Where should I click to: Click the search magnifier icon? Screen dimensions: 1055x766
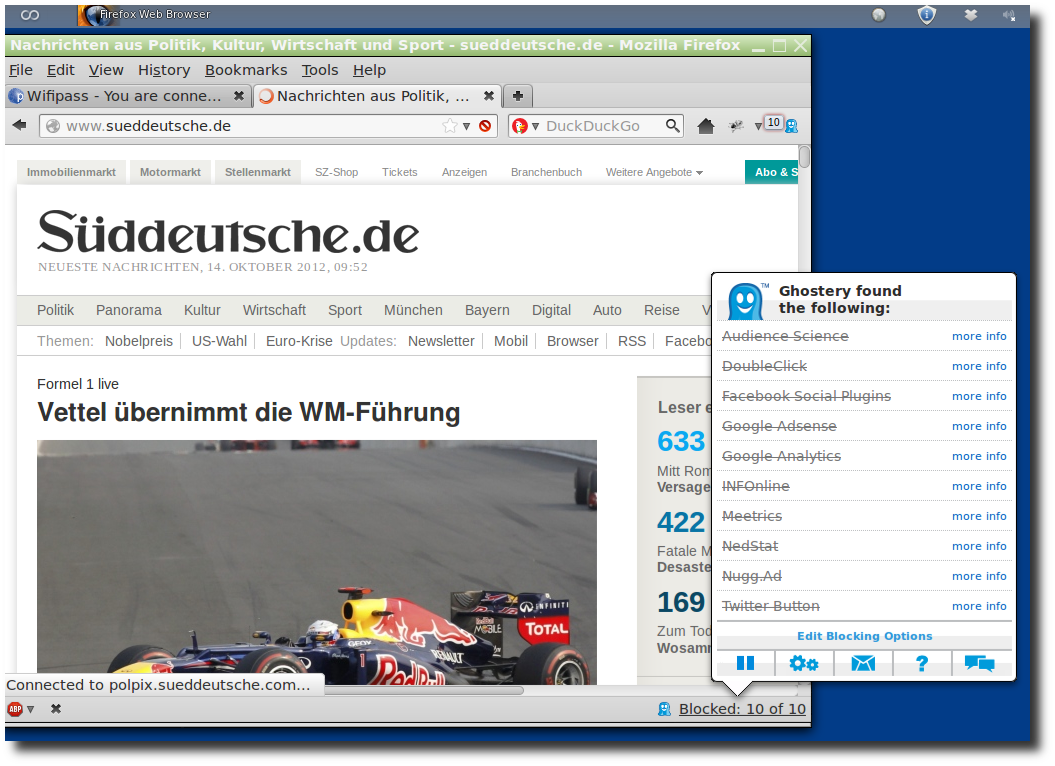(672, 126)
